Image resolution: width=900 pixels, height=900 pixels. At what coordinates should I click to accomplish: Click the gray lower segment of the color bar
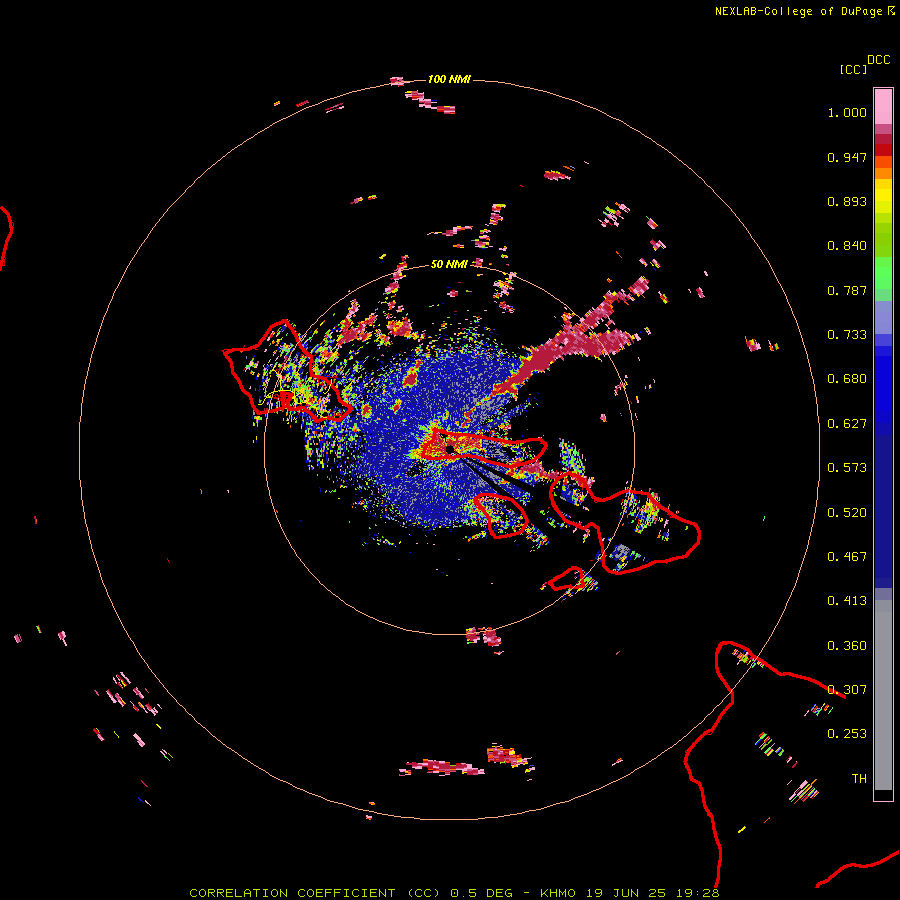[883, 695]
